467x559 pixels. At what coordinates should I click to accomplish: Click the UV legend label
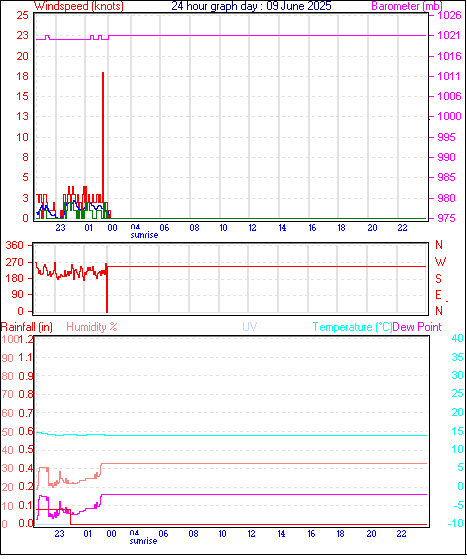click(250, 327)
